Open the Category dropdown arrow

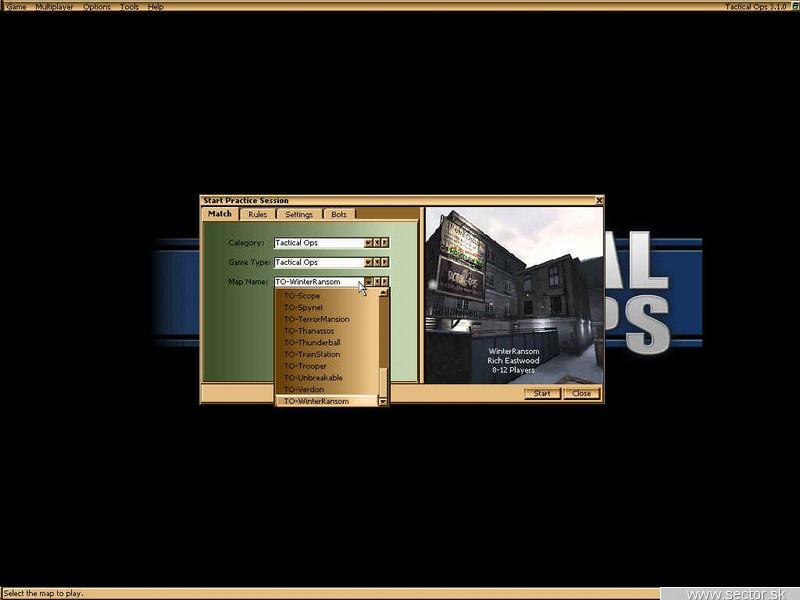click(x=368, y=243)
